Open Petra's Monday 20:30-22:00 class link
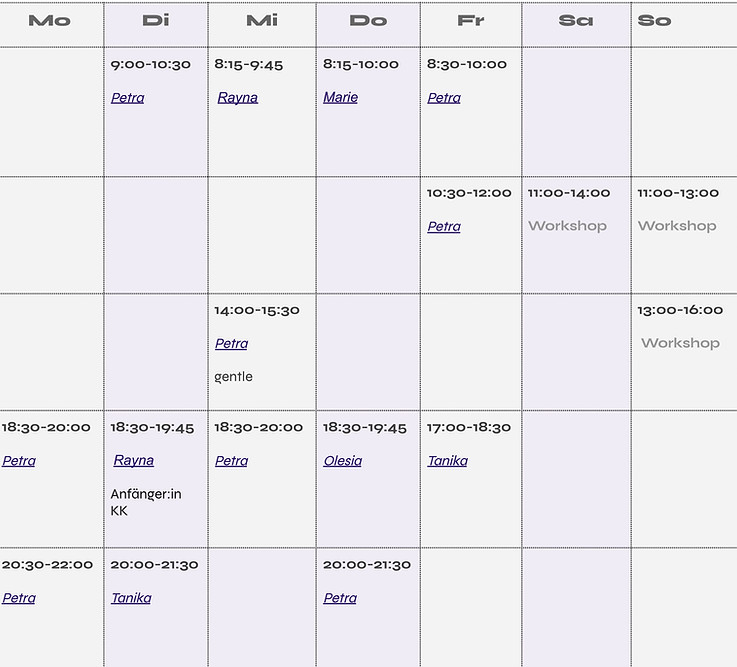Image resolution: width=737 pixels, height=667 pixels. click(19, 598)
